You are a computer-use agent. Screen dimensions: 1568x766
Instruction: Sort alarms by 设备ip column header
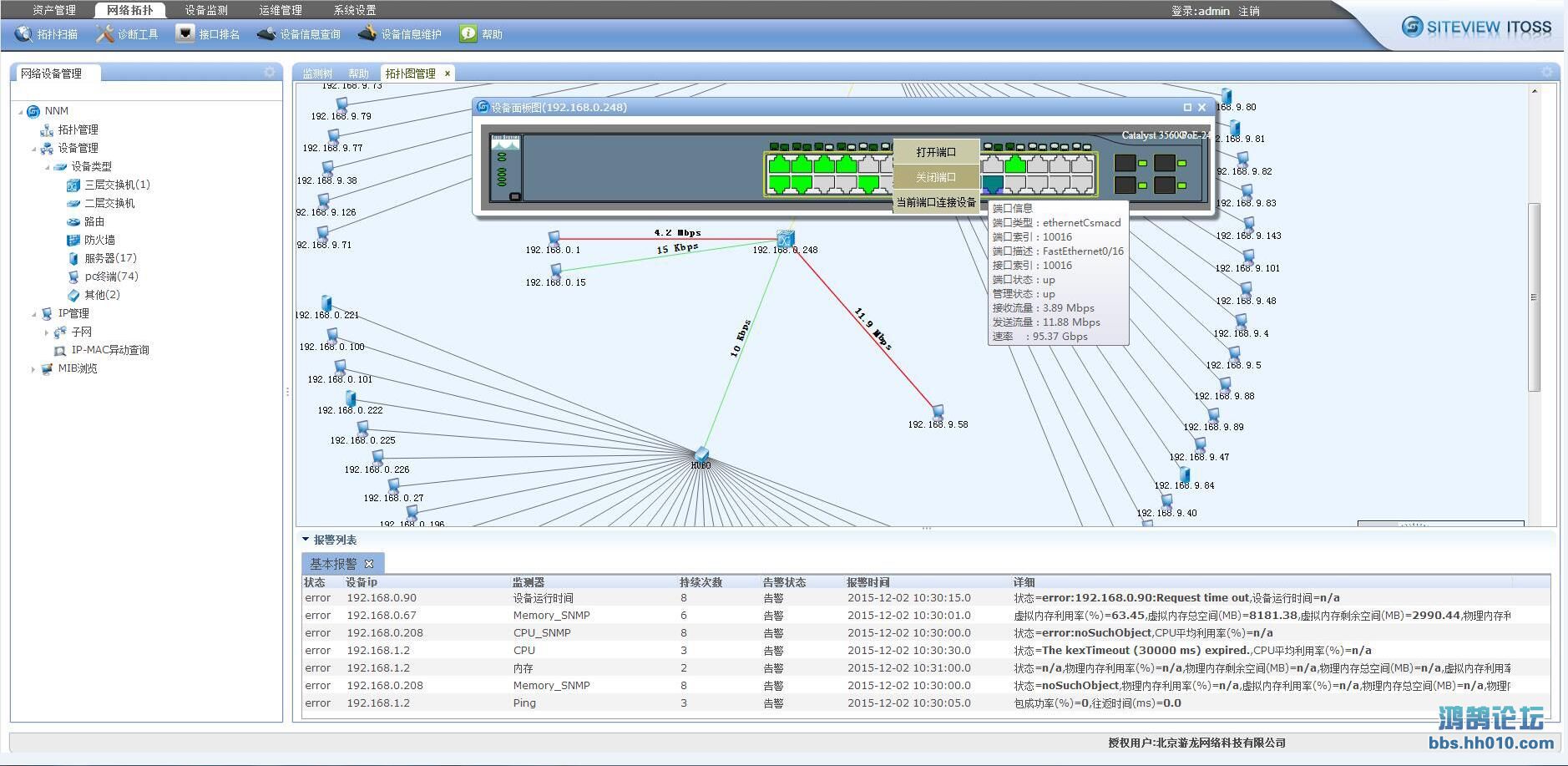pos(362,582)
